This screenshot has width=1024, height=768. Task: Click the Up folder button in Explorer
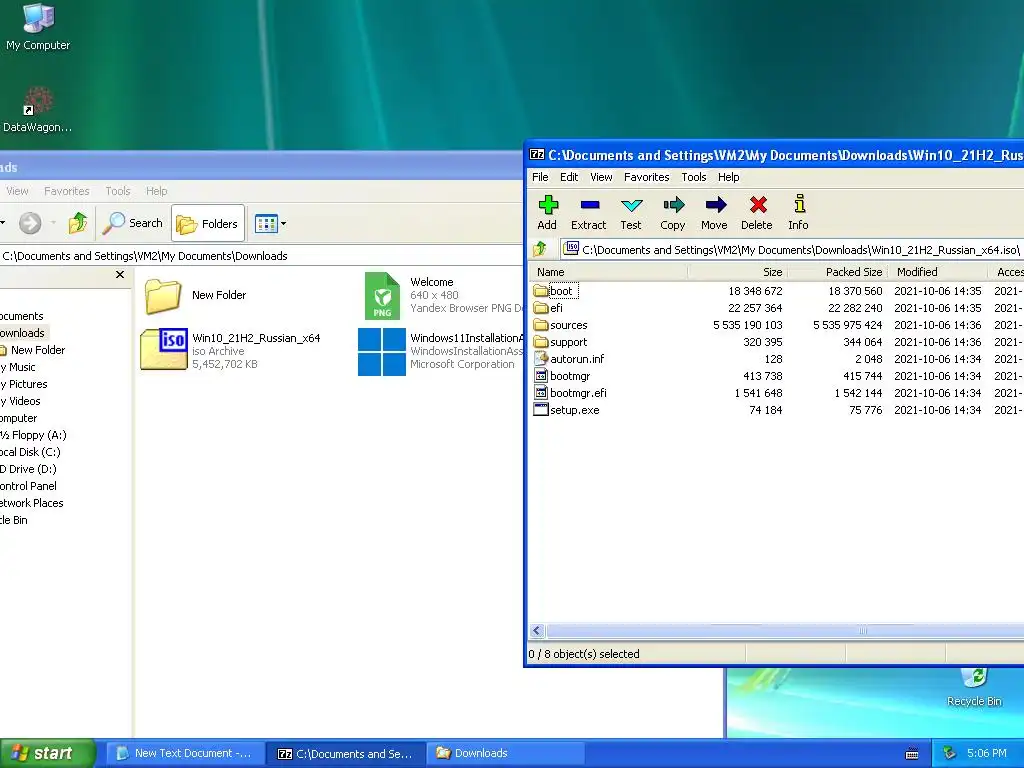[78, 223]
